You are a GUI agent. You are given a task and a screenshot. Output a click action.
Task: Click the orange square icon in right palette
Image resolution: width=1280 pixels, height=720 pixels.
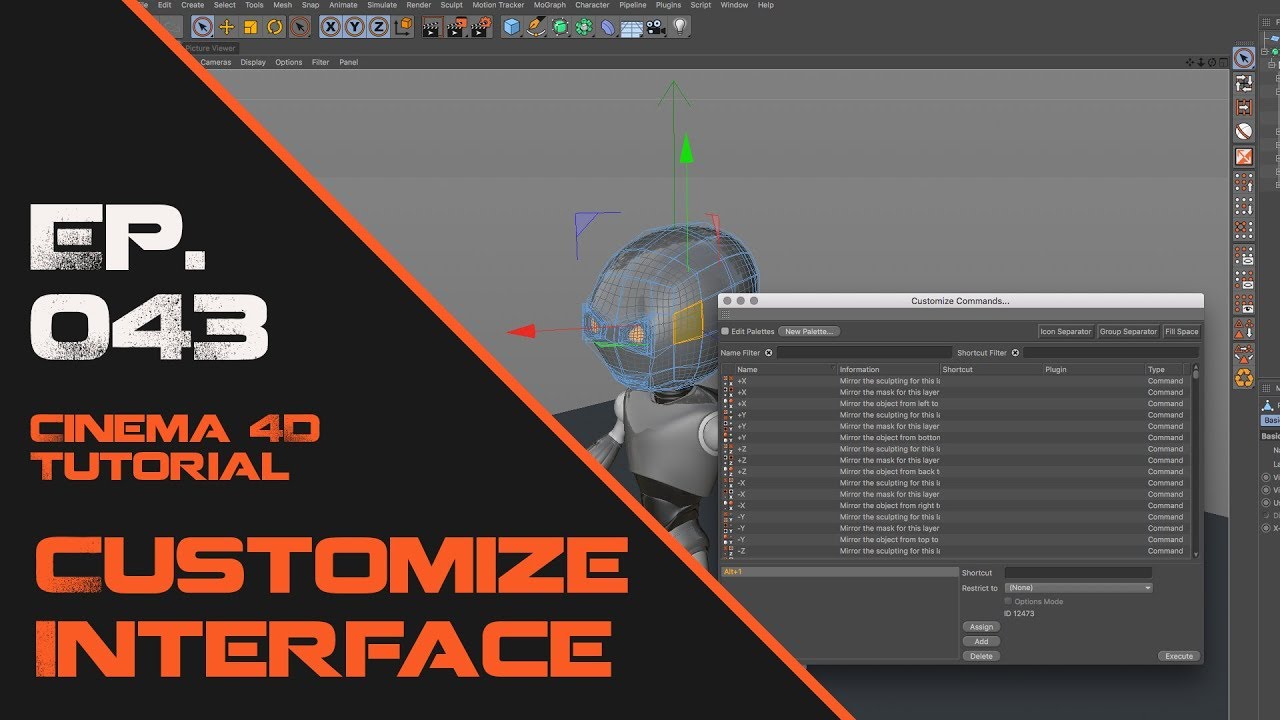(x=1243, y=156)
